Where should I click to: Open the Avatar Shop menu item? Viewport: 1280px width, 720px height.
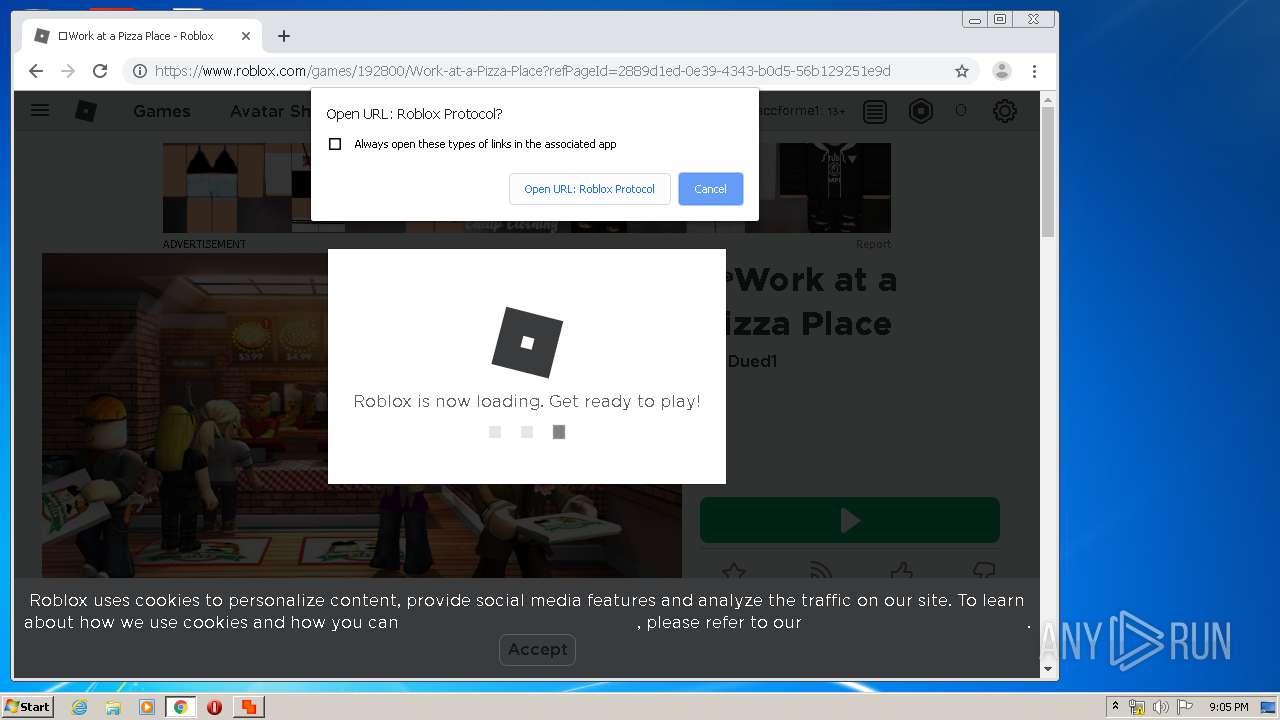tap(270, 111)
